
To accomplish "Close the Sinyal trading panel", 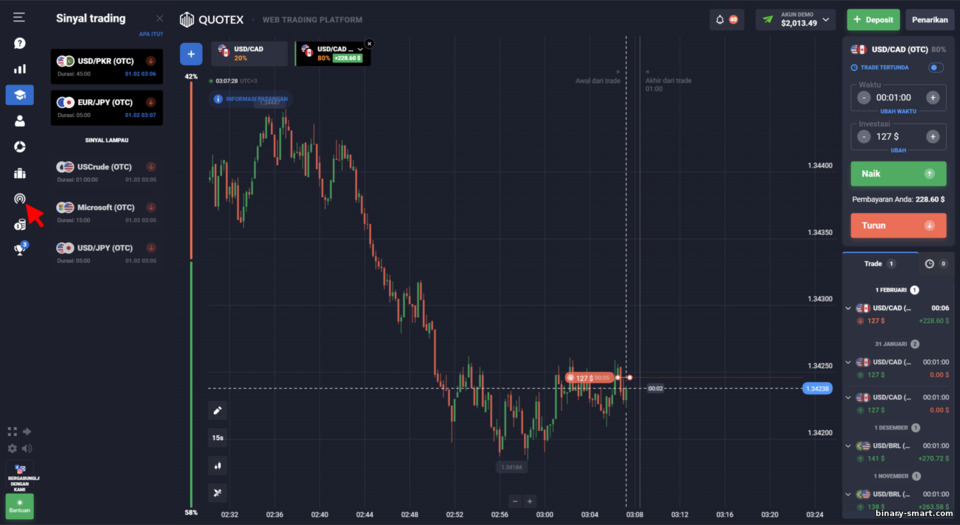I will (x=159, y=18).
